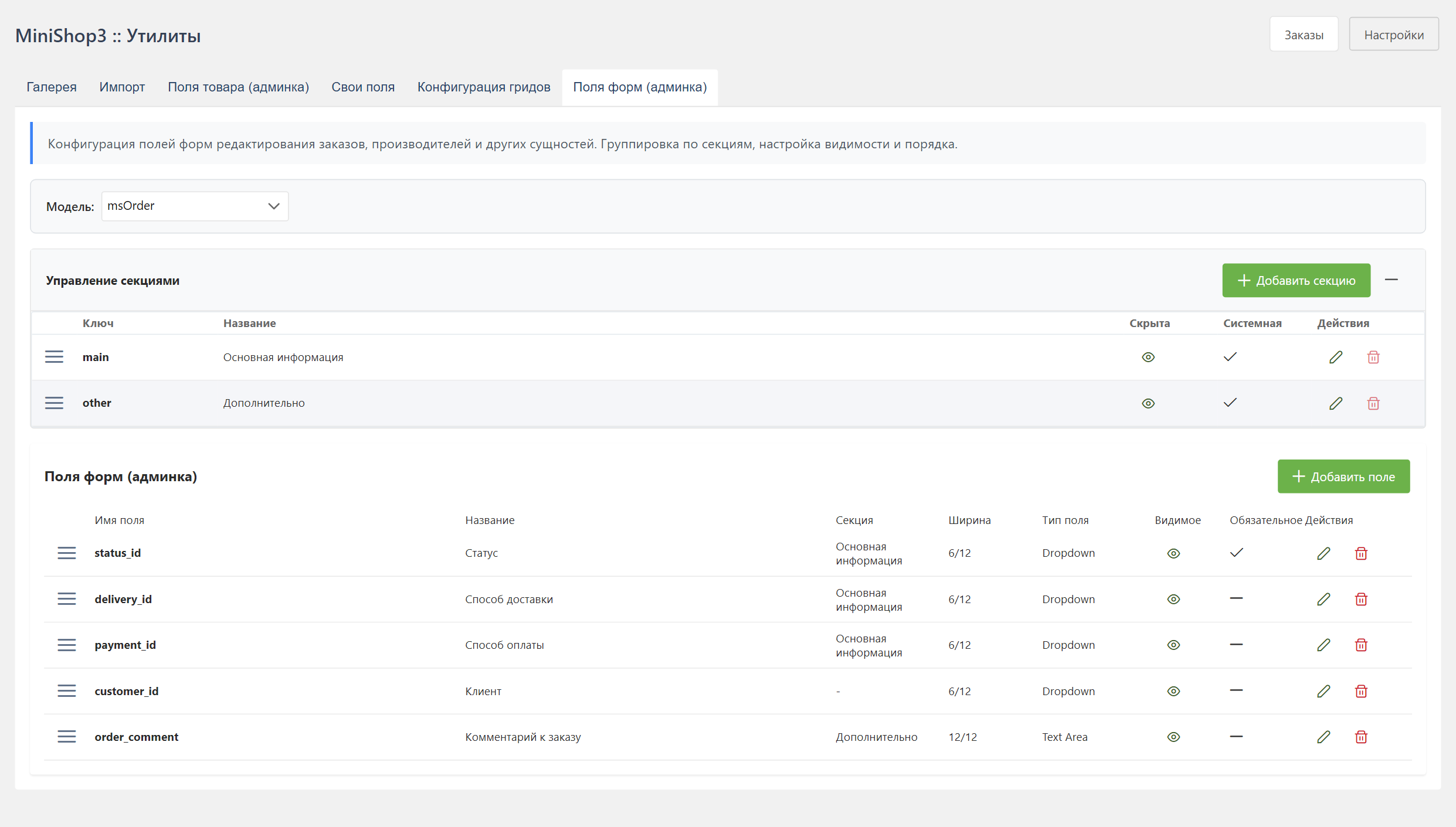1456x827 pixels.
Task: Toggle required dash for delivery_id
Action: coord(1237,598)
